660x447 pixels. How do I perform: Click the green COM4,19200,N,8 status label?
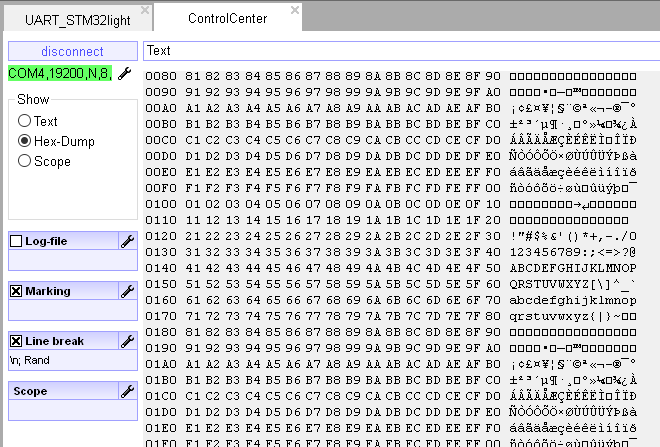click(x=60, y=73)
